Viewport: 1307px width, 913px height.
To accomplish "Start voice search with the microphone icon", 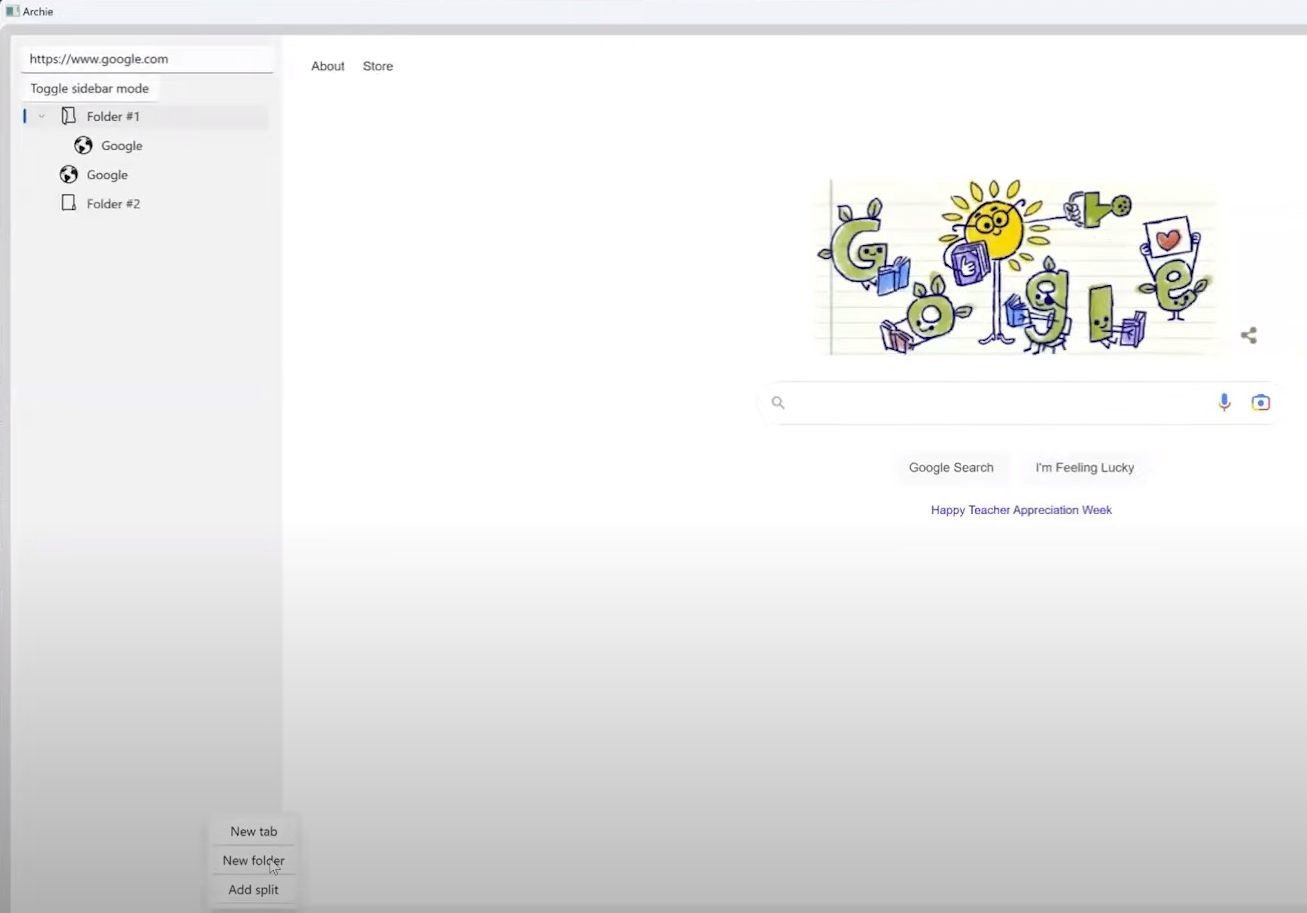I will coord(1224,401).
